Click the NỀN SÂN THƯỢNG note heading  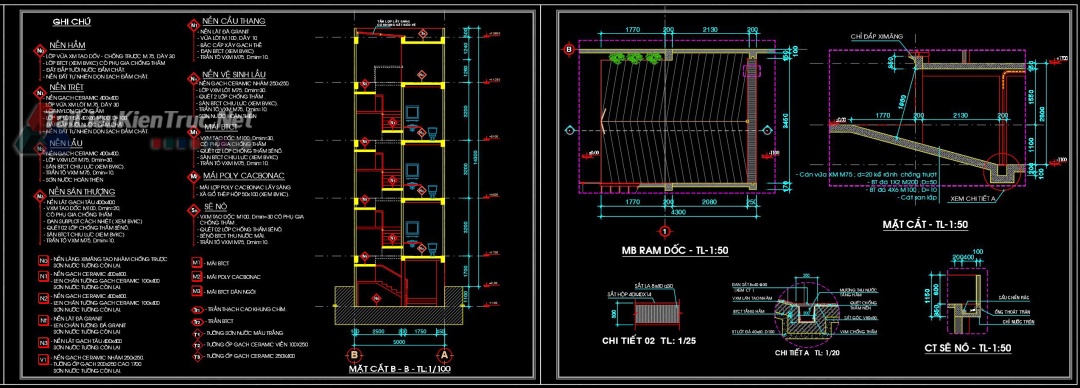click(x=81, y=191)
